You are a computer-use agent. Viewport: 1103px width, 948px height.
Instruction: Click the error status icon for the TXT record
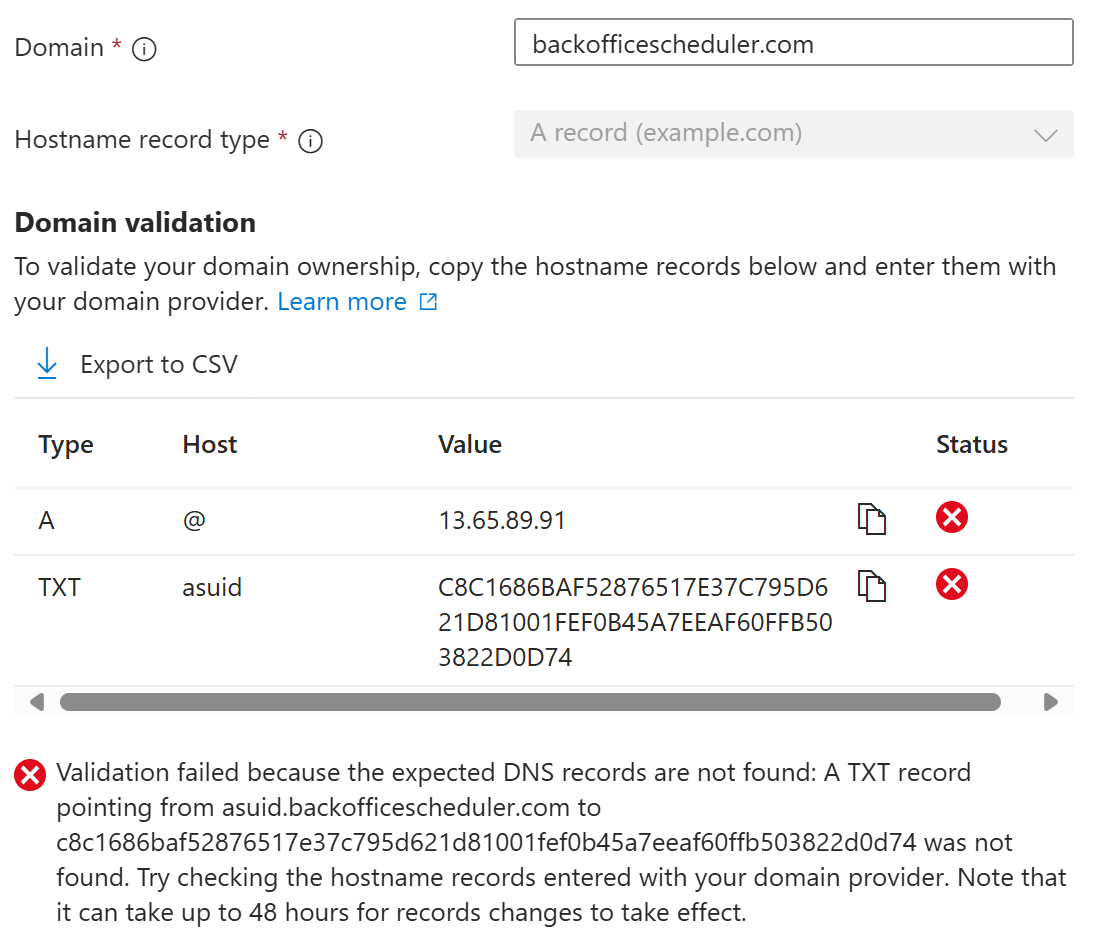pos(950,584)
